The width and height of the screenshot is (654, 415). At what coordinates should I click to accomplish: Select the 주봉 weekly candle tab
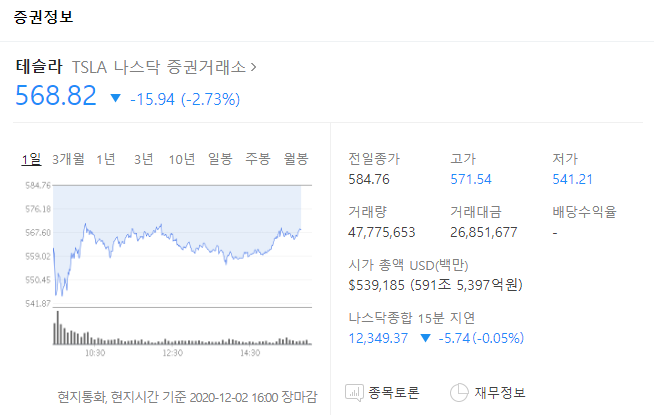tap(258, 159)
